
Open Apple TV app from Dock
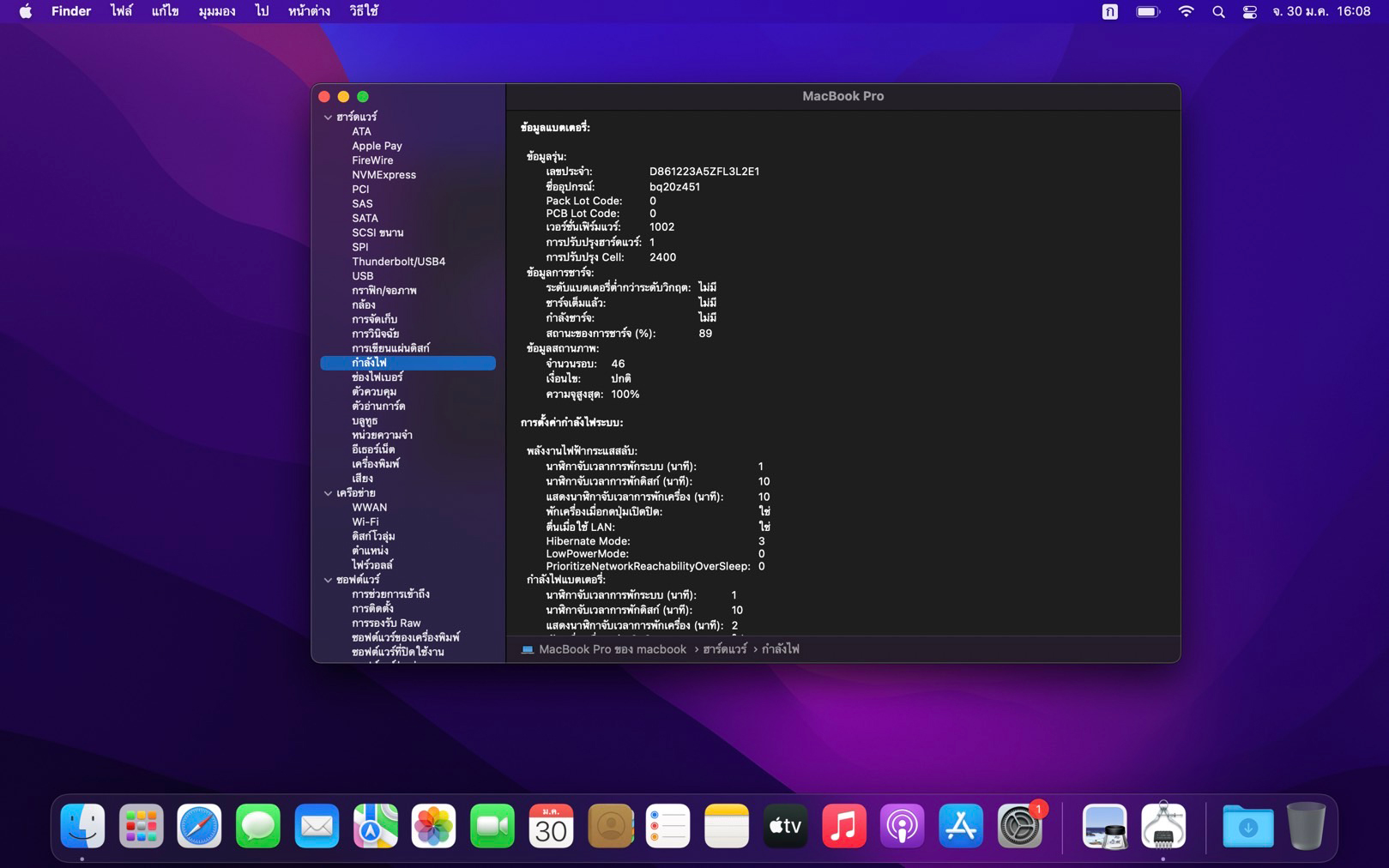click(785, 827)
